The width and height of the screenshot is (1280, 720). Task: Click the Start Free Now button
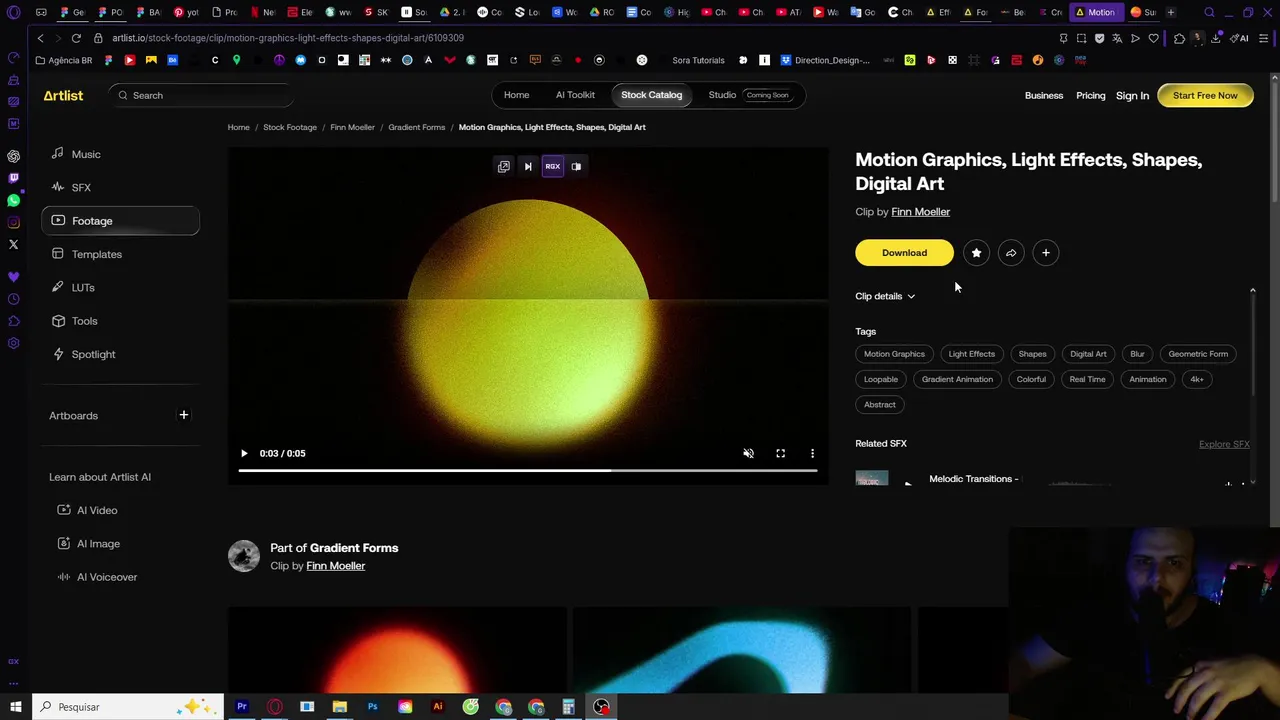coord(1205,95)
